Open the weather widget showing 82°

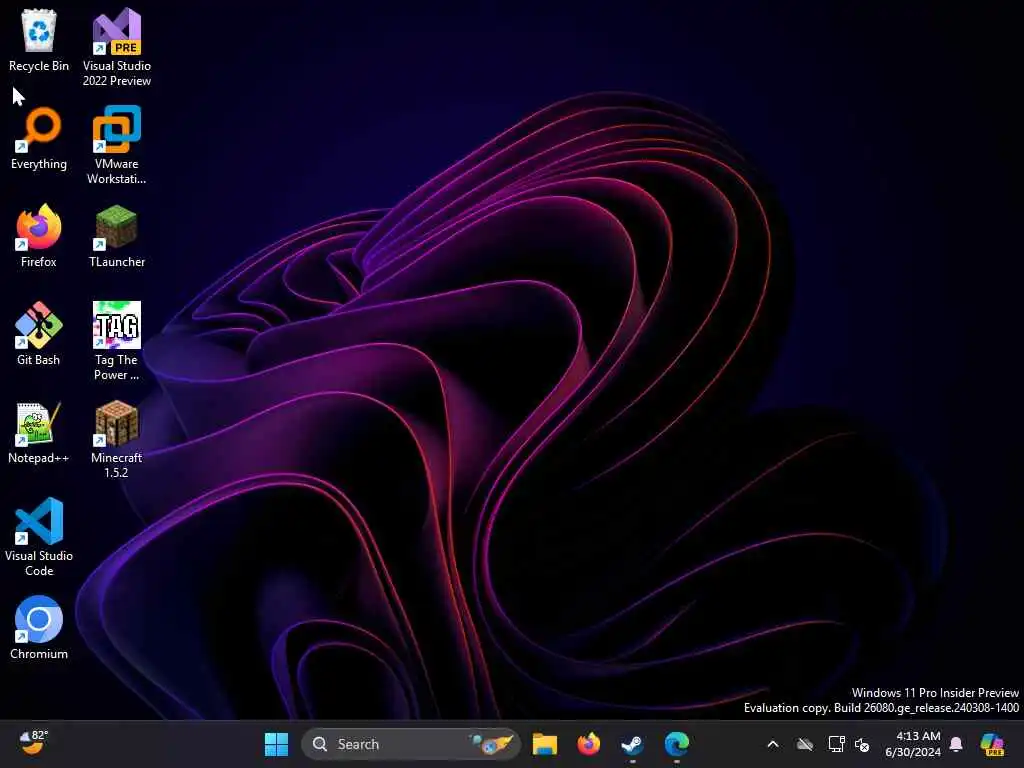33,743
